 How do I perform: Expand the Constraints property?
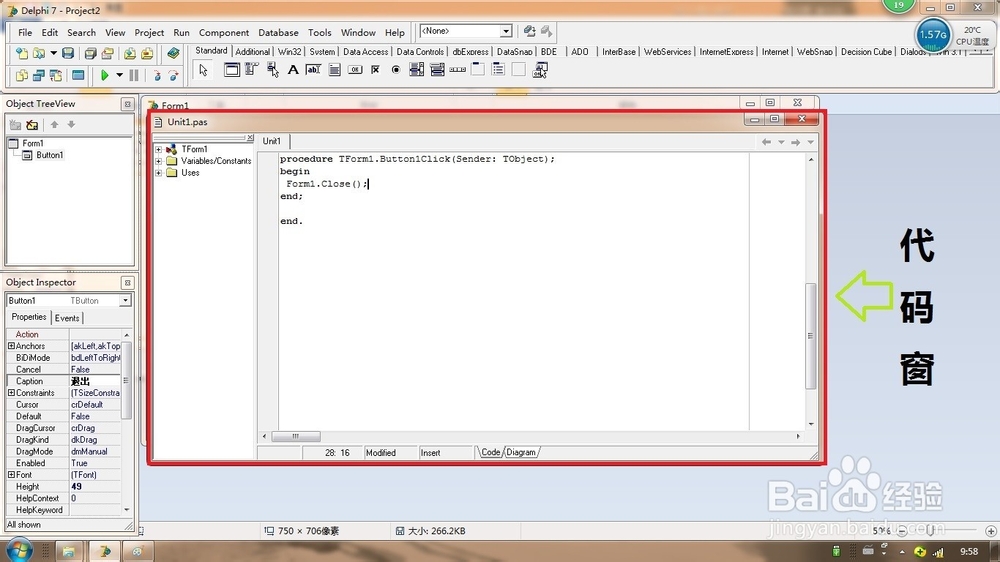pyautogui.click(x=11, y=393)
